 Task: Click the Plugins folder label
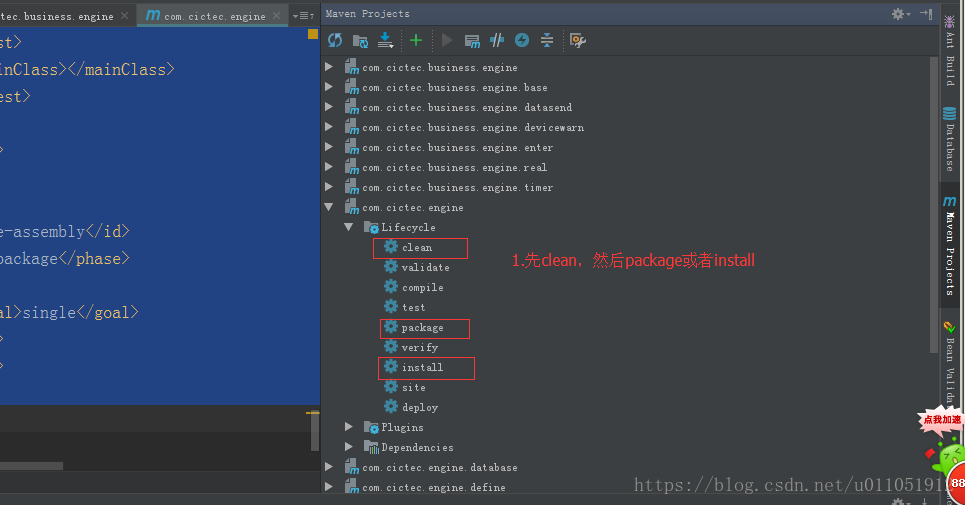(x=402, y=427)
